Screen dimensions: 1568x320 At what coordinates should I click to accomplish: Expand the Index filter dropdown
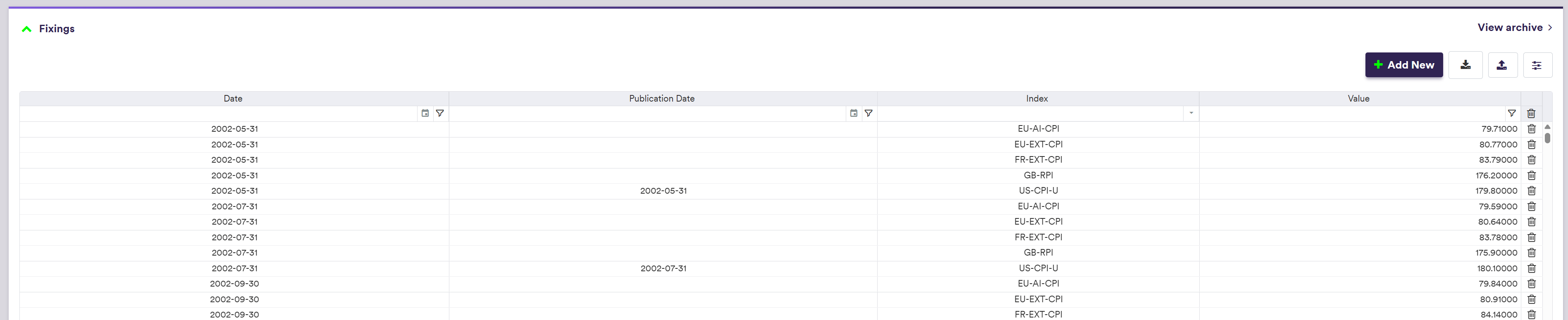(1191, 113)
